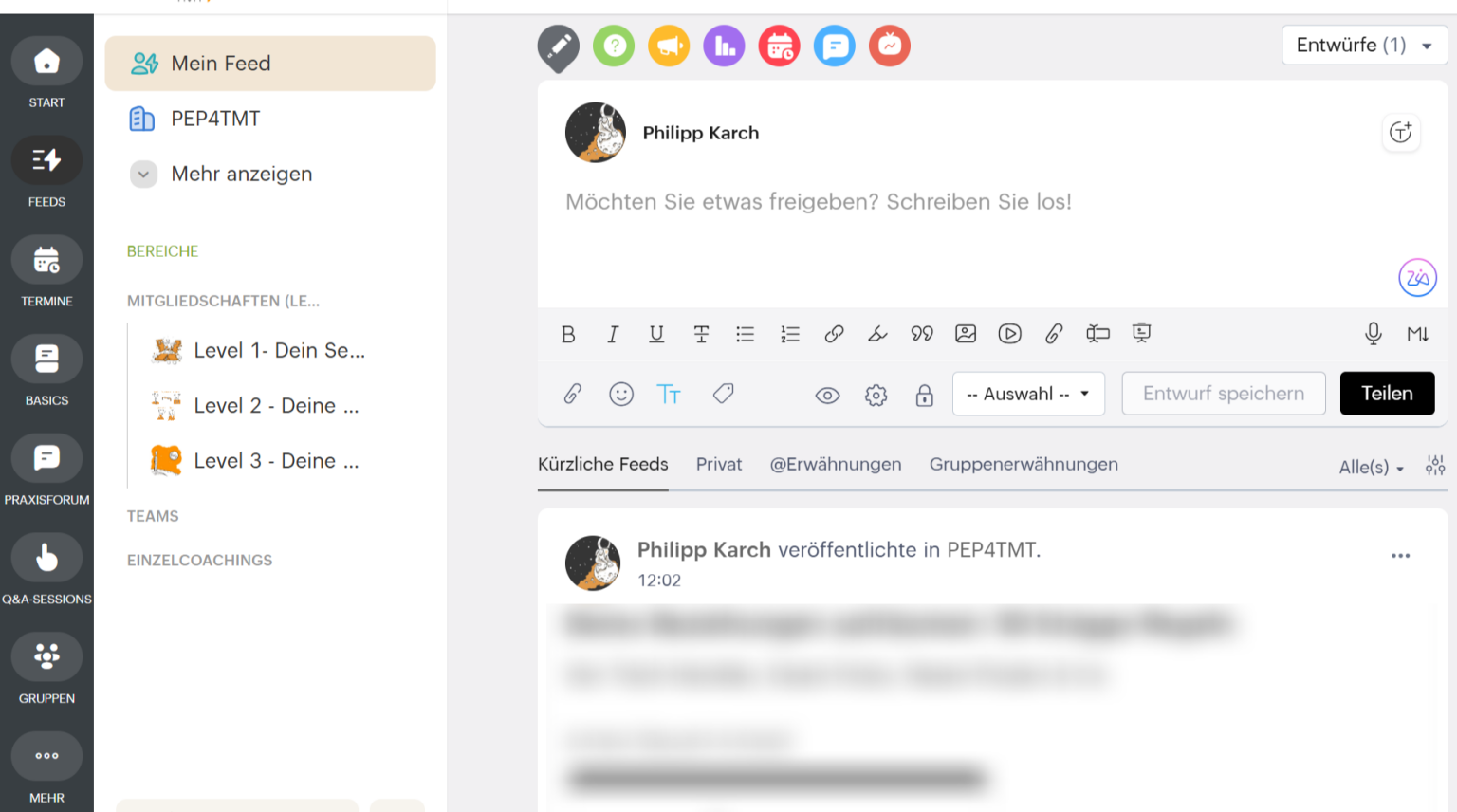Click the purple poll chart icon

pyautogui.click(x=724, y=46)
